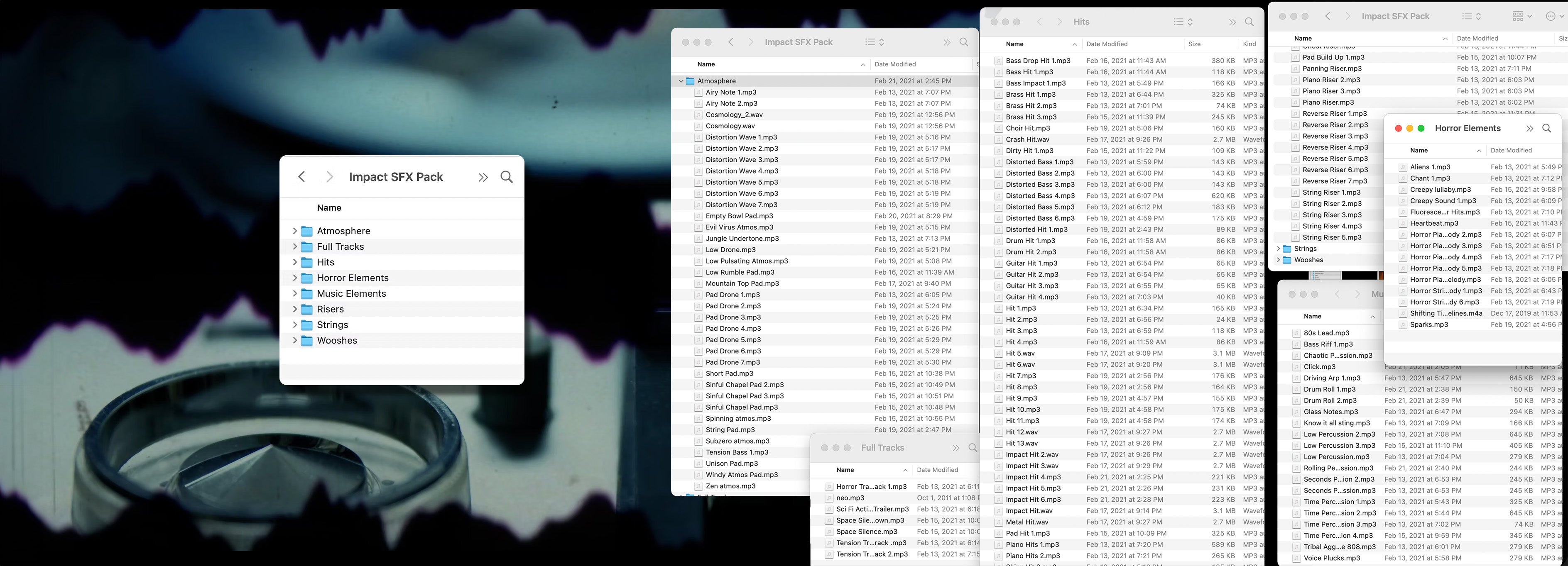
Task: Select Crash Hit.wav in the Hits list
Action: (1027, 139)
